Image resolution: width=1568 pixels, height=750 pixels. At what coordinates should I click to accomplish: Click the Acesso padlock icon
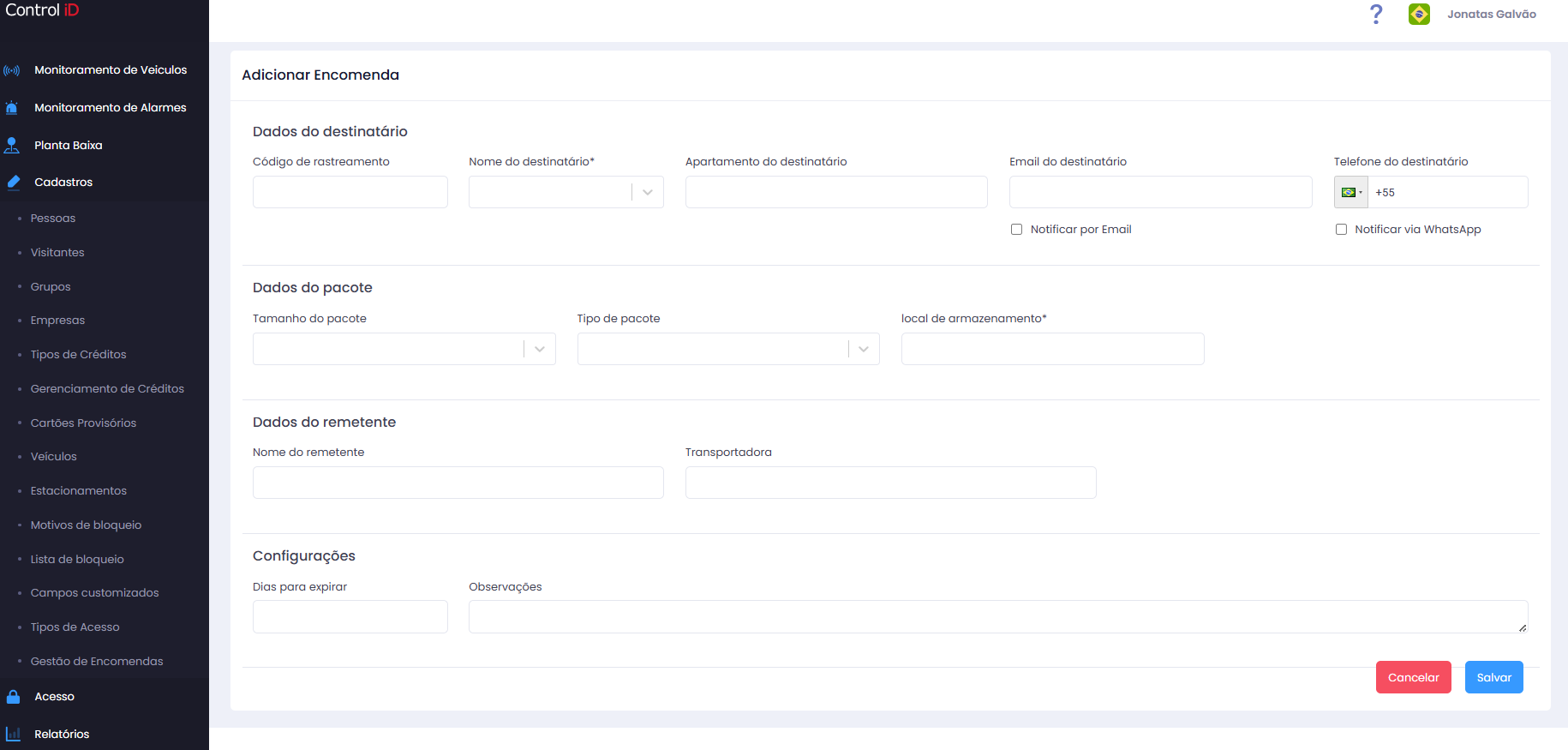click(x=13, y=697)
